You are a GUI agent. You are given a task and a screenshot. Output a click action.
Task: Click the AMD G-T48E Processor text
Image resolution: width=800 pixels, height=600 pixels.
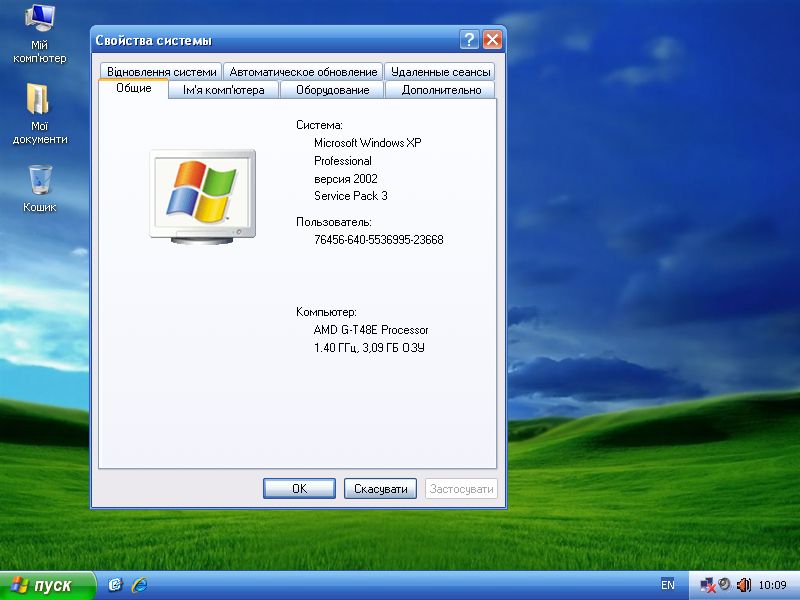tap(371, 330)
